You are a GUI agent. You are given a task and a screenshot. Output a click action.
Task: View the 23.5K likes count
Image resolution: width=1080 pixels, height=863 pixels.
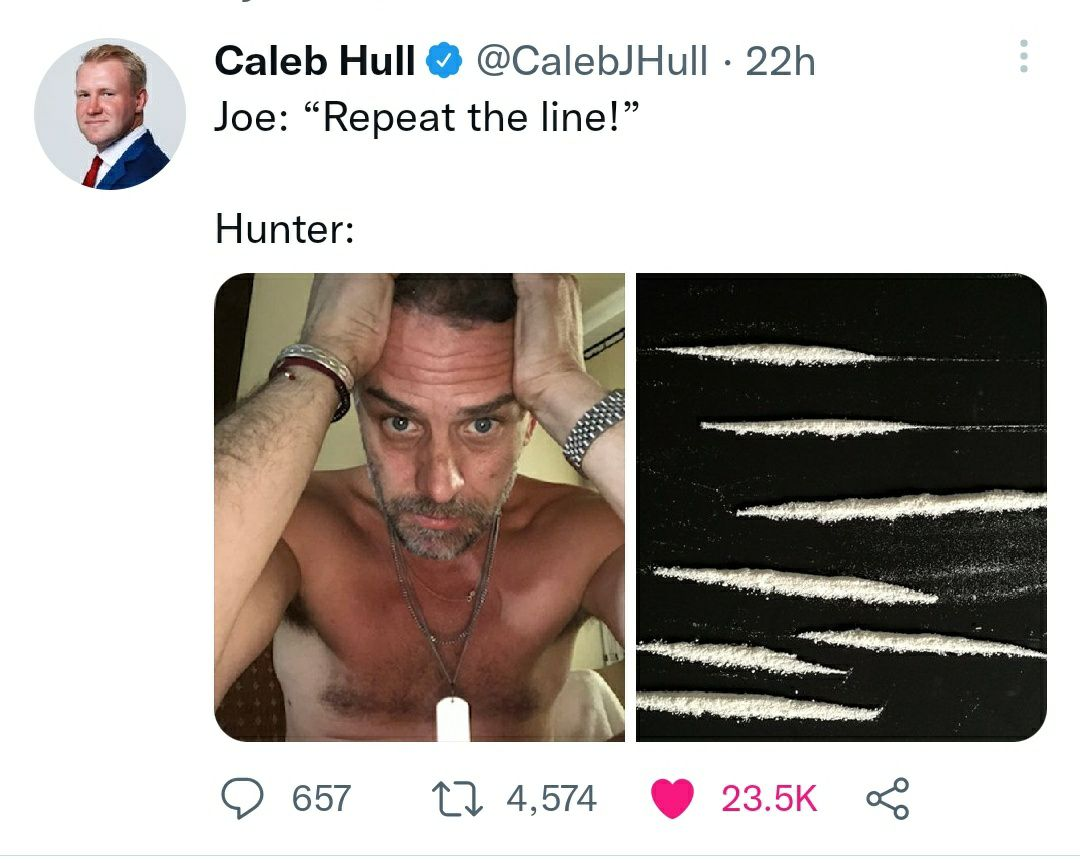[768, 798]
